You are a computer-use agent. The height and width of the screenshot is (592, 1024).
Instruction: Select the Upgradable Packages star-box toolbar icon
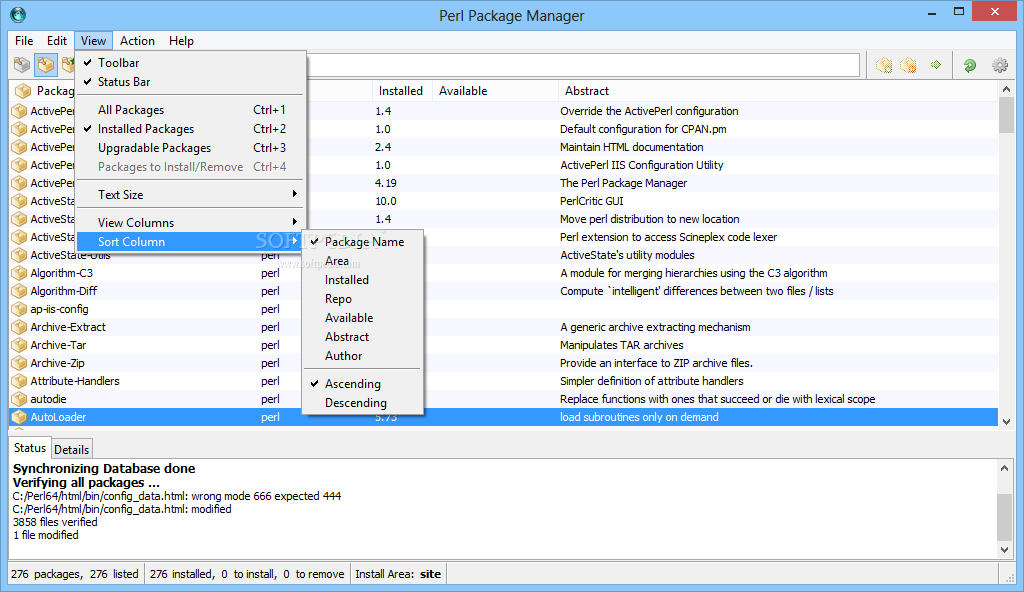tap(68, 65)
